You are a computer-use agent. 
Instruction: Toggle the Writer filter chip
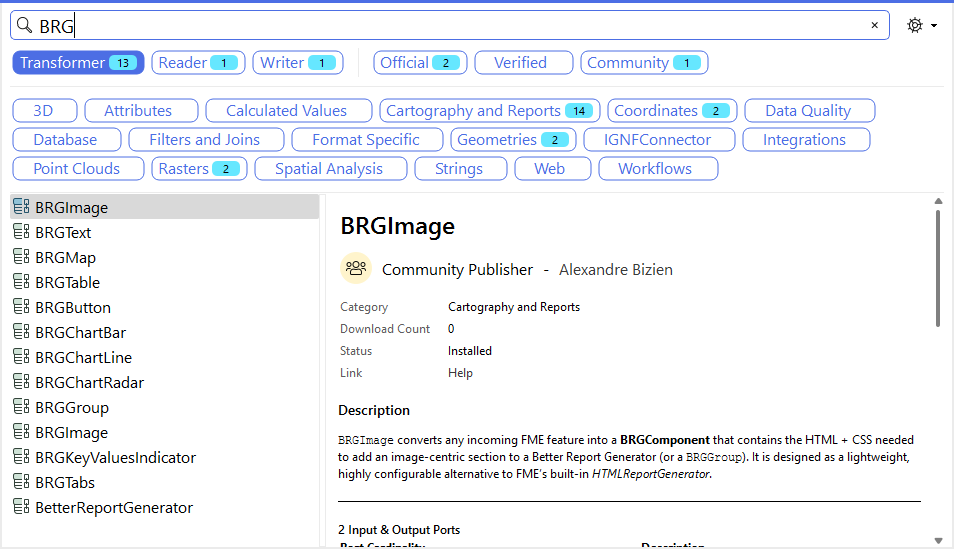pos(298,63)
